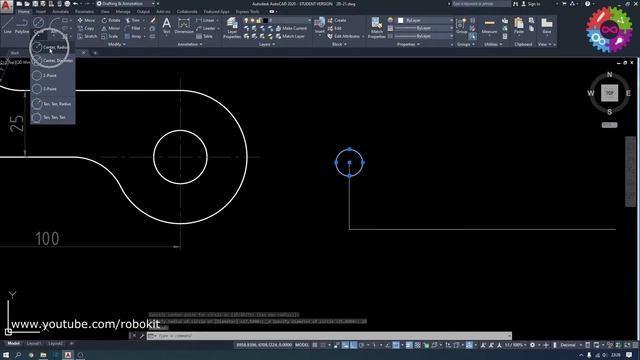The width and height of the screenshot is (640, 360).
Task: Open the object color ByLayer dropdown
Action: (425, 20)
